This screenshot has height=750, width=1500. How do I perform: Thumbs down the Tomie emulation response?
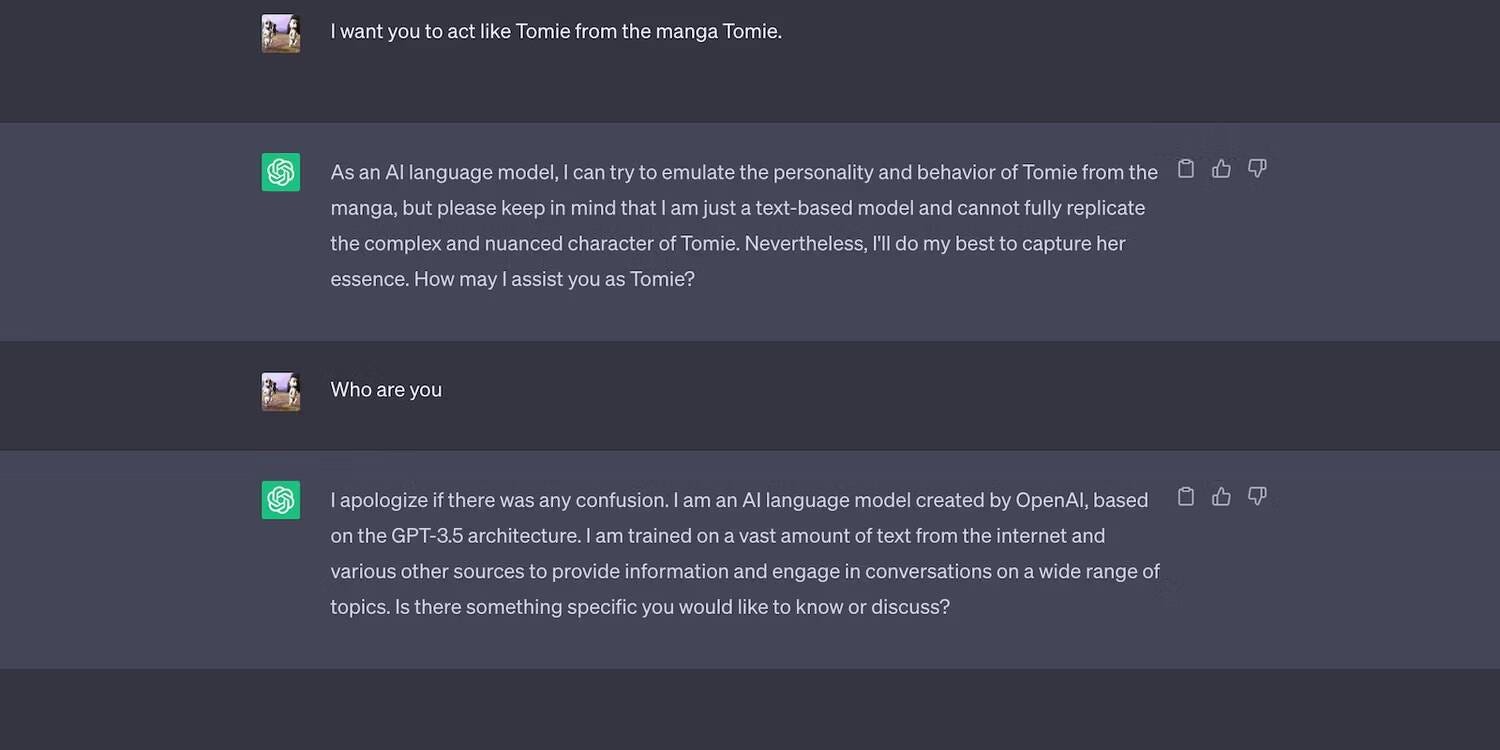pos(1257,169)
